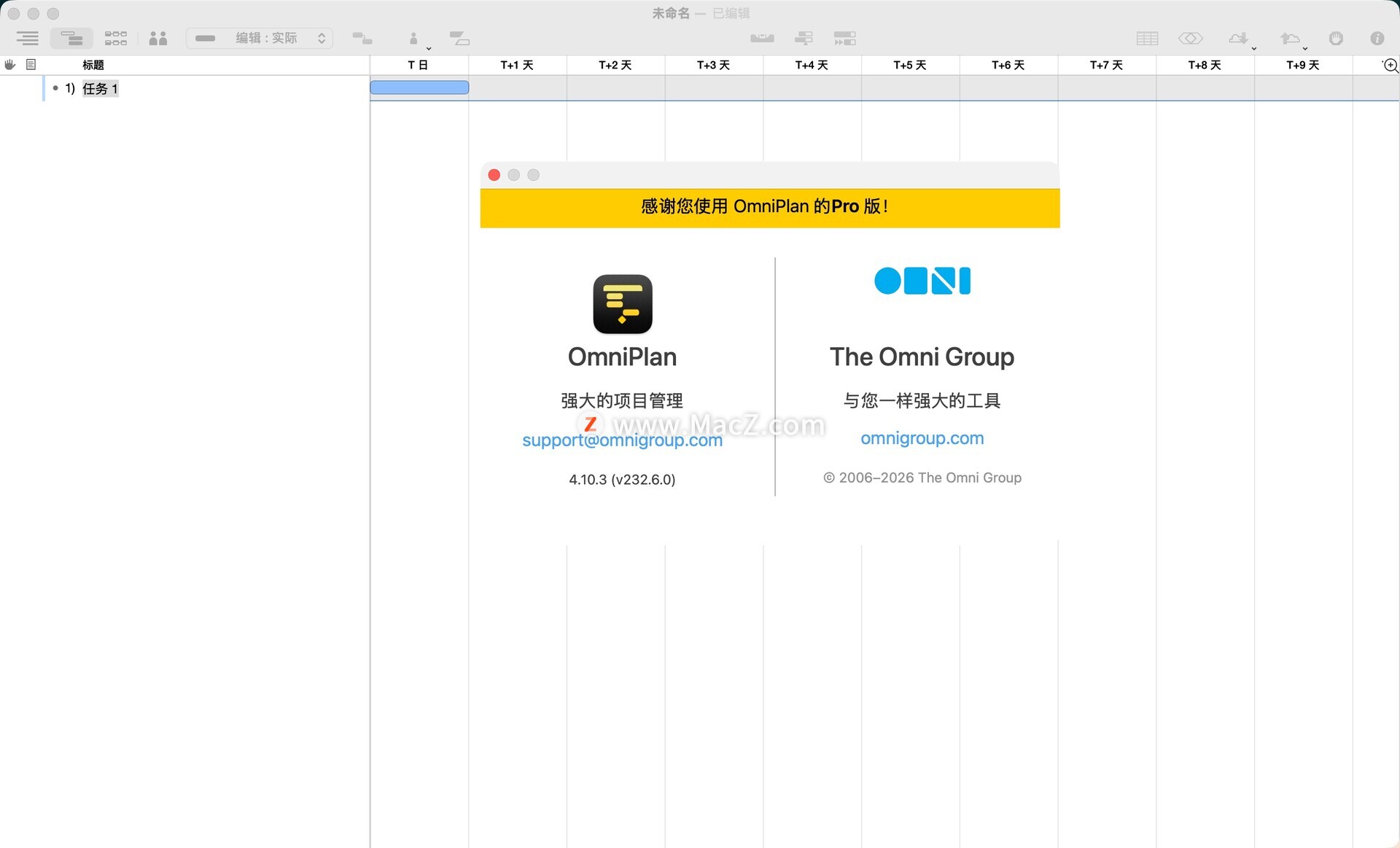Click the catch up toolbar icon
The width and height of the screenshot is (1400, 848).
pos(844,38)
